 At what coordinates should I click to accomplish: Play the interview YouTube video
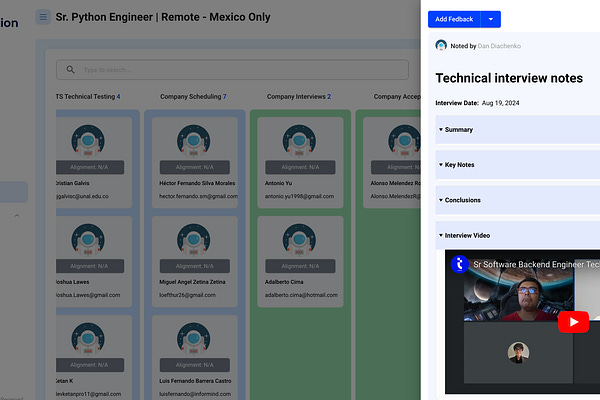573,322
